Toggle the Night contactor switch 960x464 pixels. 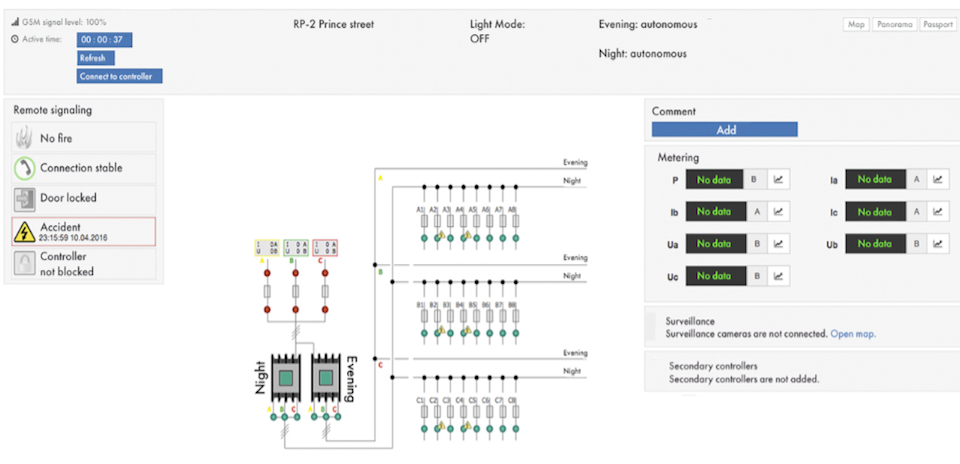(285, 377)
